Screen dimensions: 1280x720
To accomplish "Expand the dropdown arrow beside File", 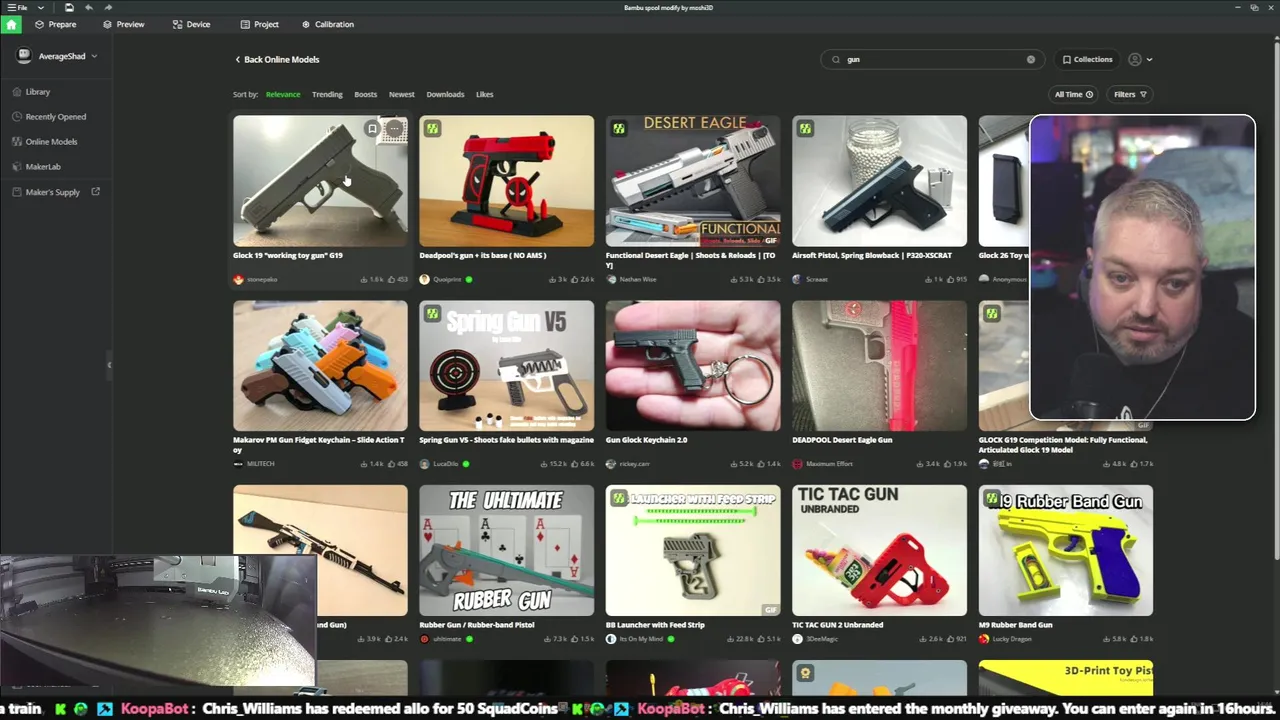I will tap(40, 8).
